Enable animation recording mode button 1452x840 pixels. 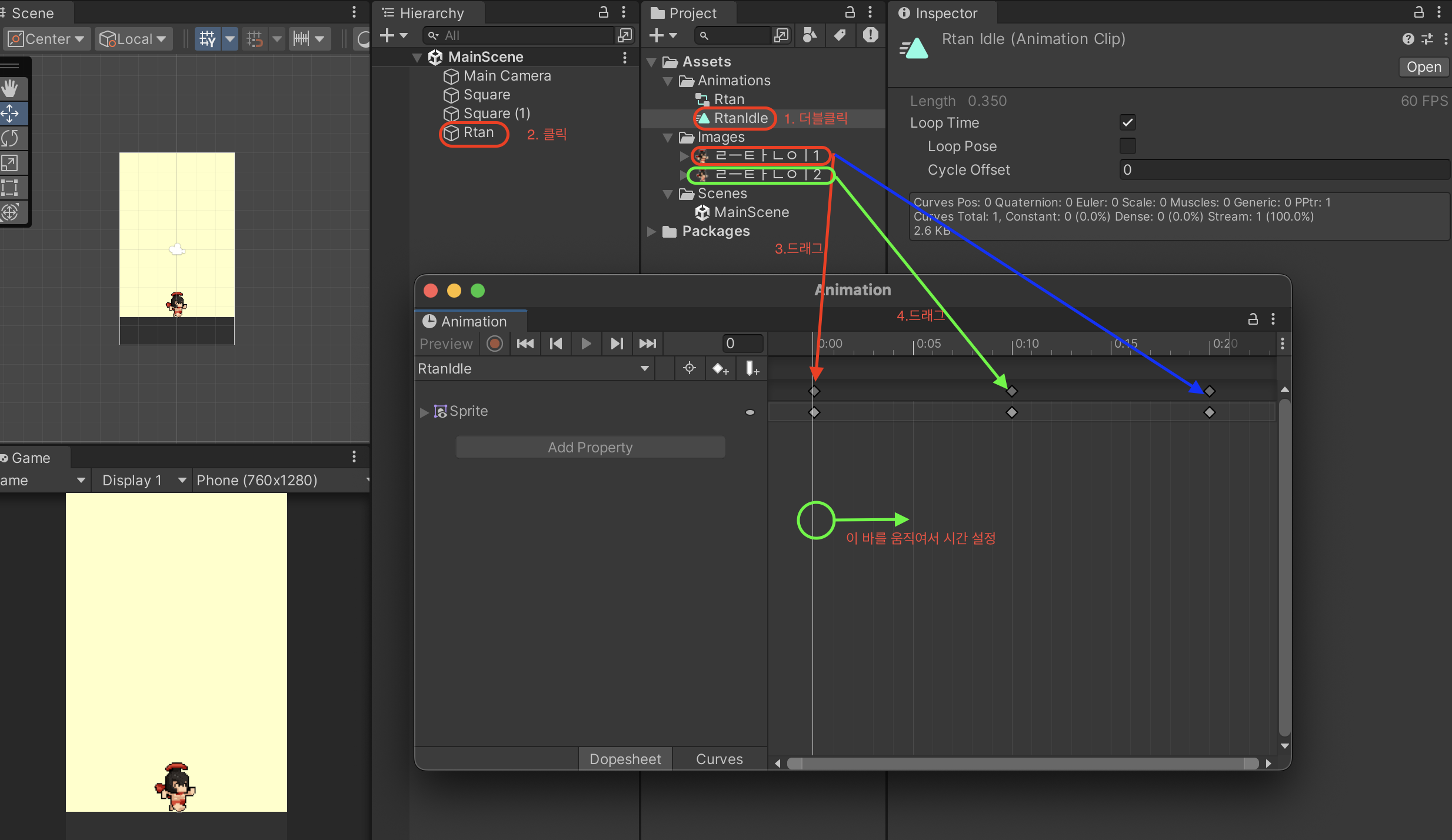tap(495, 344)
